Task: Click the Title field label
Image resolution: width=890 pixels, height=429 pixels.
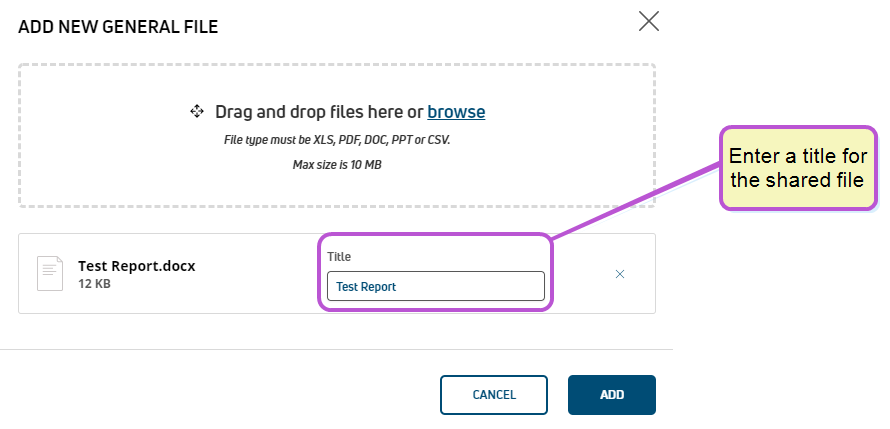Action: click(x=339, y=256)
